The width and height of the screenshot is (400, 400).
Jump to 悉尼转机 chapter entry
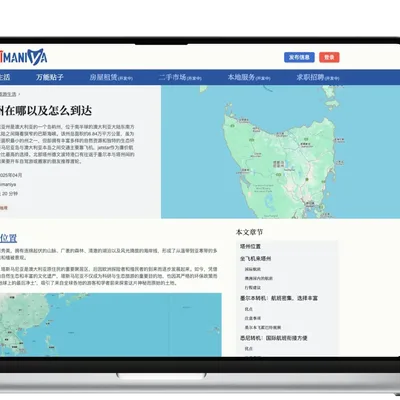click(x=274, y=338)
